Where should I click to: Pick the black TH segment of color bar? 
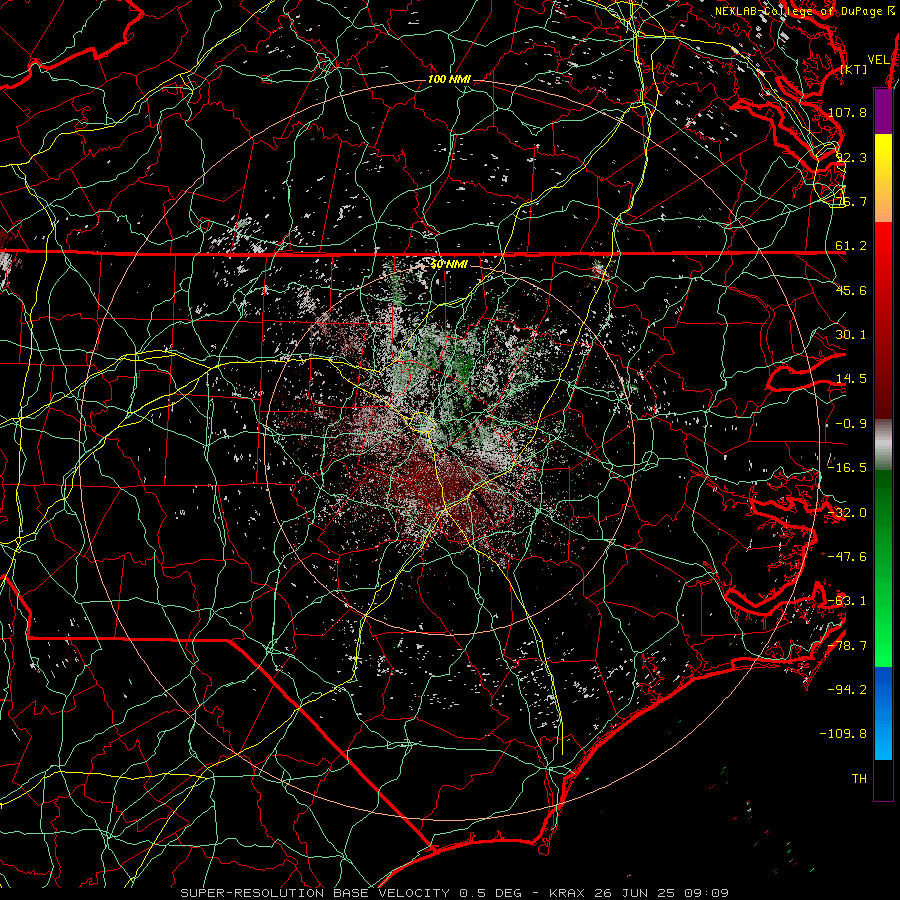(x=883, y=779)
